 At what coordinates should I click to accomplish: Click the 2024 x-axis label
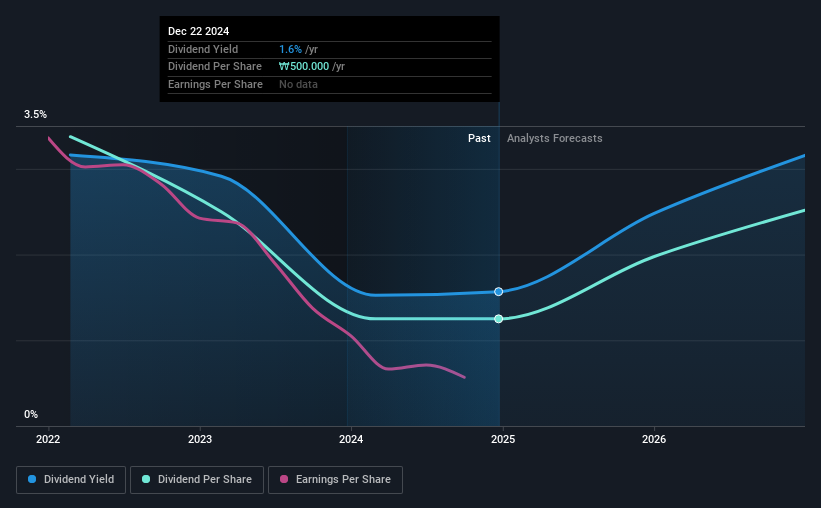(x=351, y=439)
